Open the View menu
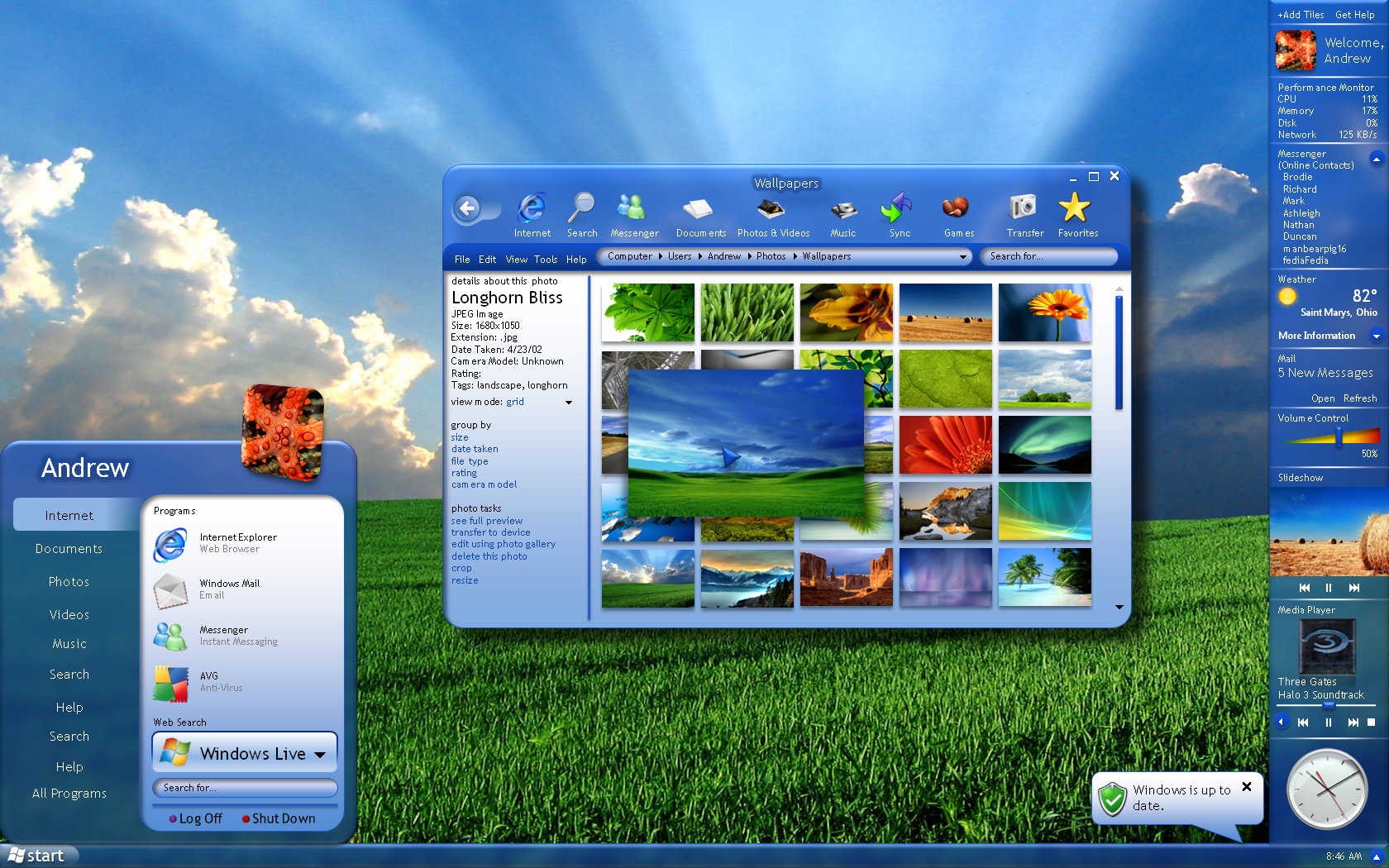This screenshot has width=1389, height=868. click(517, 260)
